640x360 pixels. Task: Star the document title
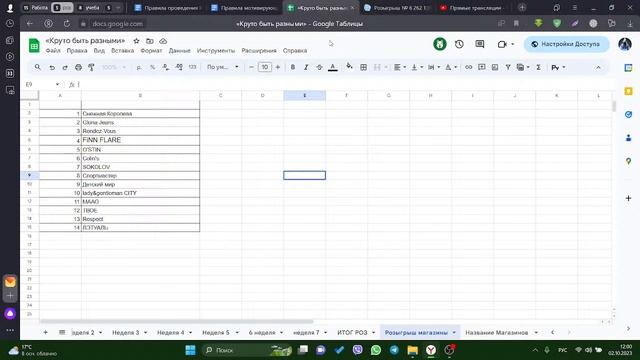[x=136, y=41]
